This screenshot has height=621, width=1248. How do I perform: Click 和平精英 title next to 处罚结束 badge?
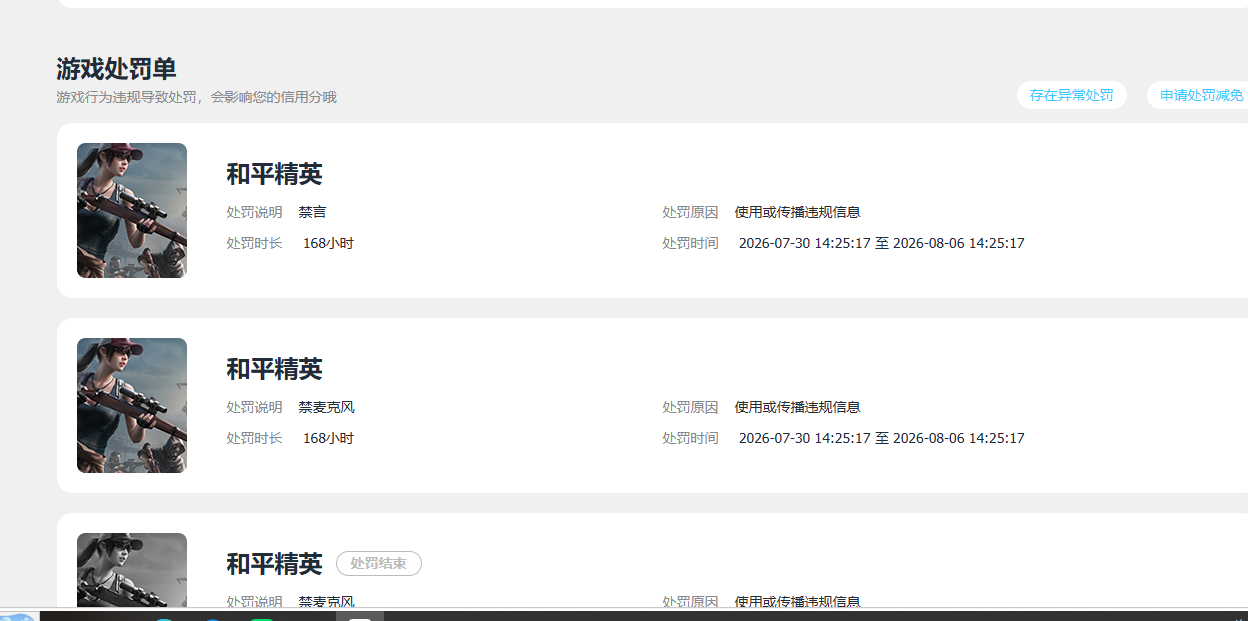pyautogui.click(x=274, y=564)
